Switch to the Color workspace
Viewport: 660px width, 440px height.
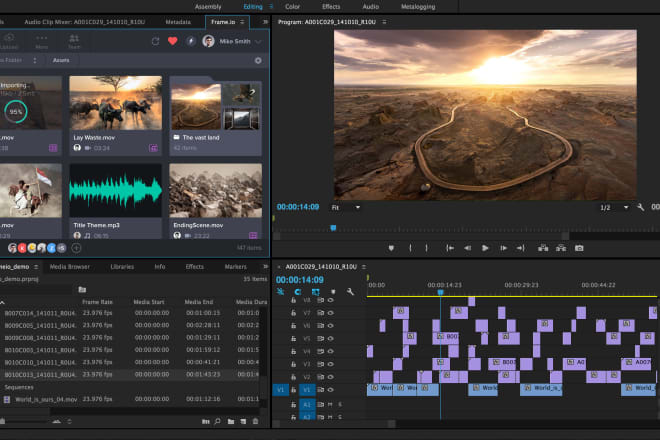[x=292, y=6]
